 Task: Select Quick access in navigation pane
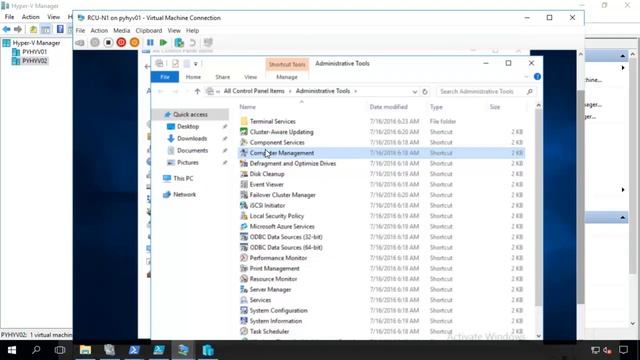190,114
